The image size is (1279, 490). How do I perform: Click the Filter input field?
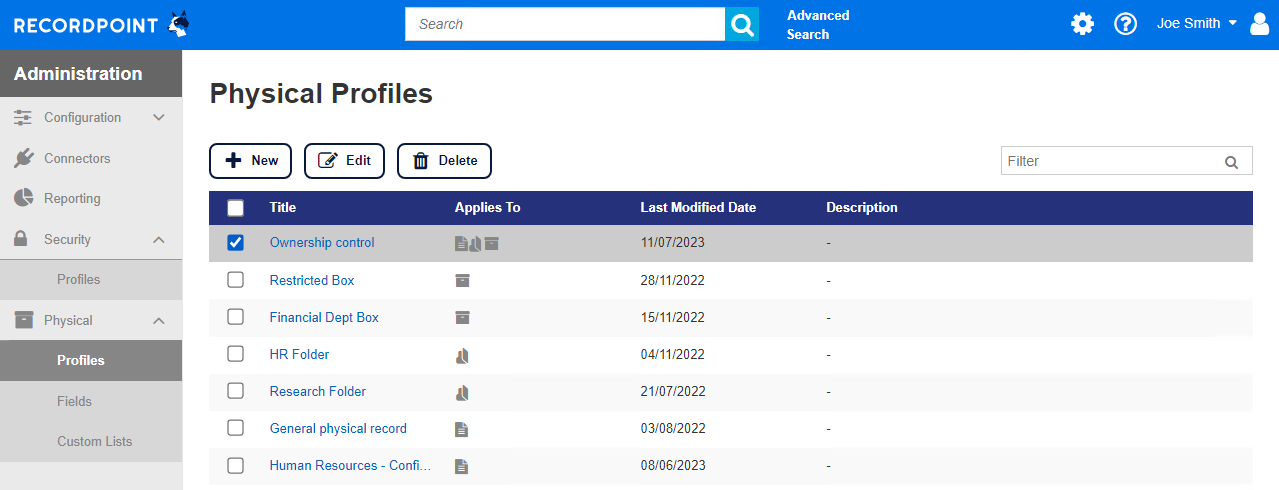pyautogui.click(x=1126, y=161)
